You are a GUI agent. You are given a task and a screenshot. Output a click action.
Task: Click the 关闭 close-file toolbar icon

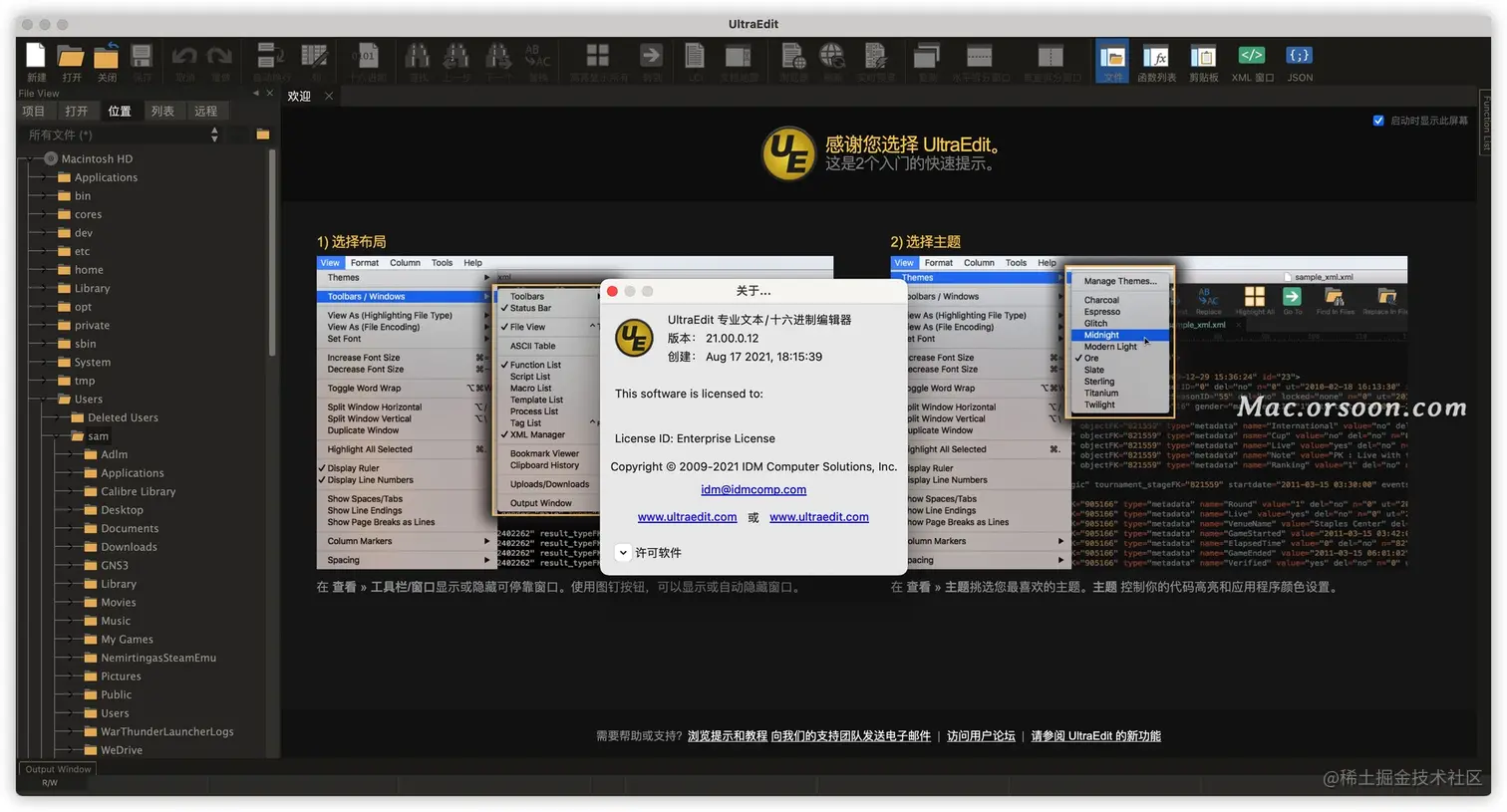point(107,56)
